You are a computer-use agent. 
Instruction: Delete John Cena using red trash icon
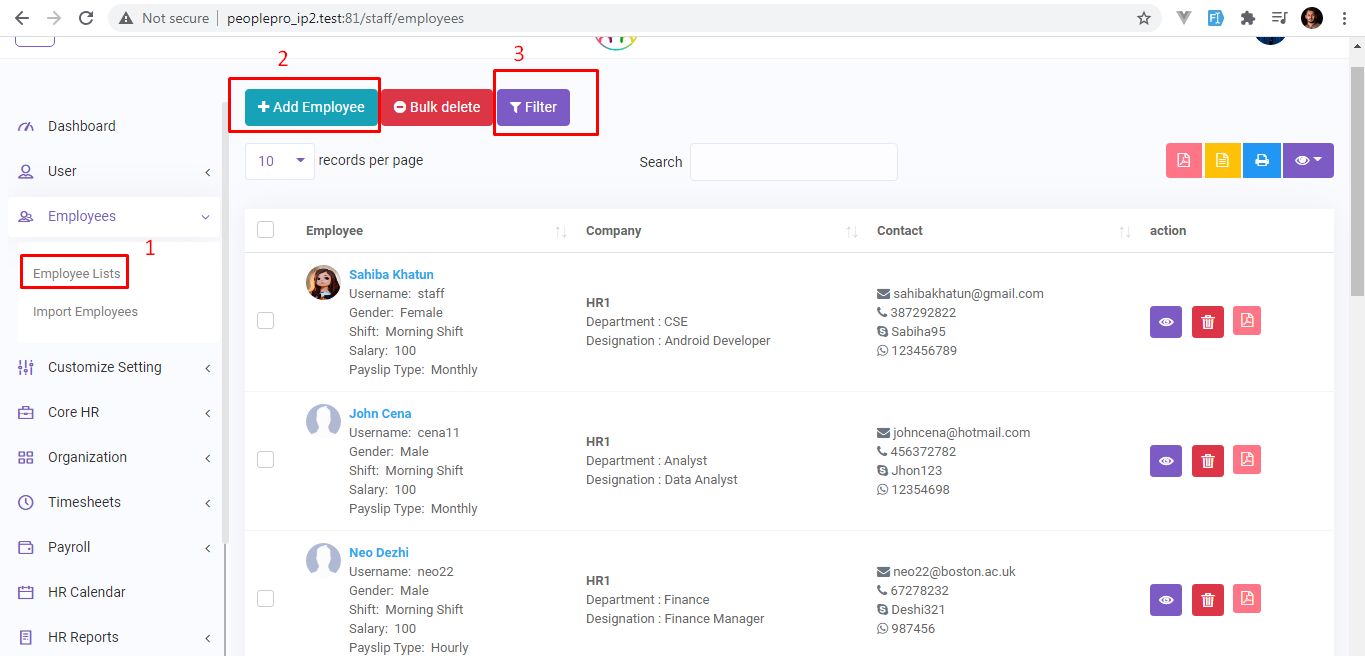(x=1208, y=461)
